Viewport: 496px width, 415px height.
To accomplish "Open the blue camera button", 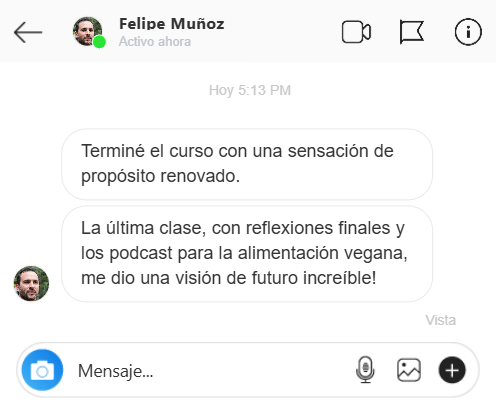I will [x=42, y=370].
